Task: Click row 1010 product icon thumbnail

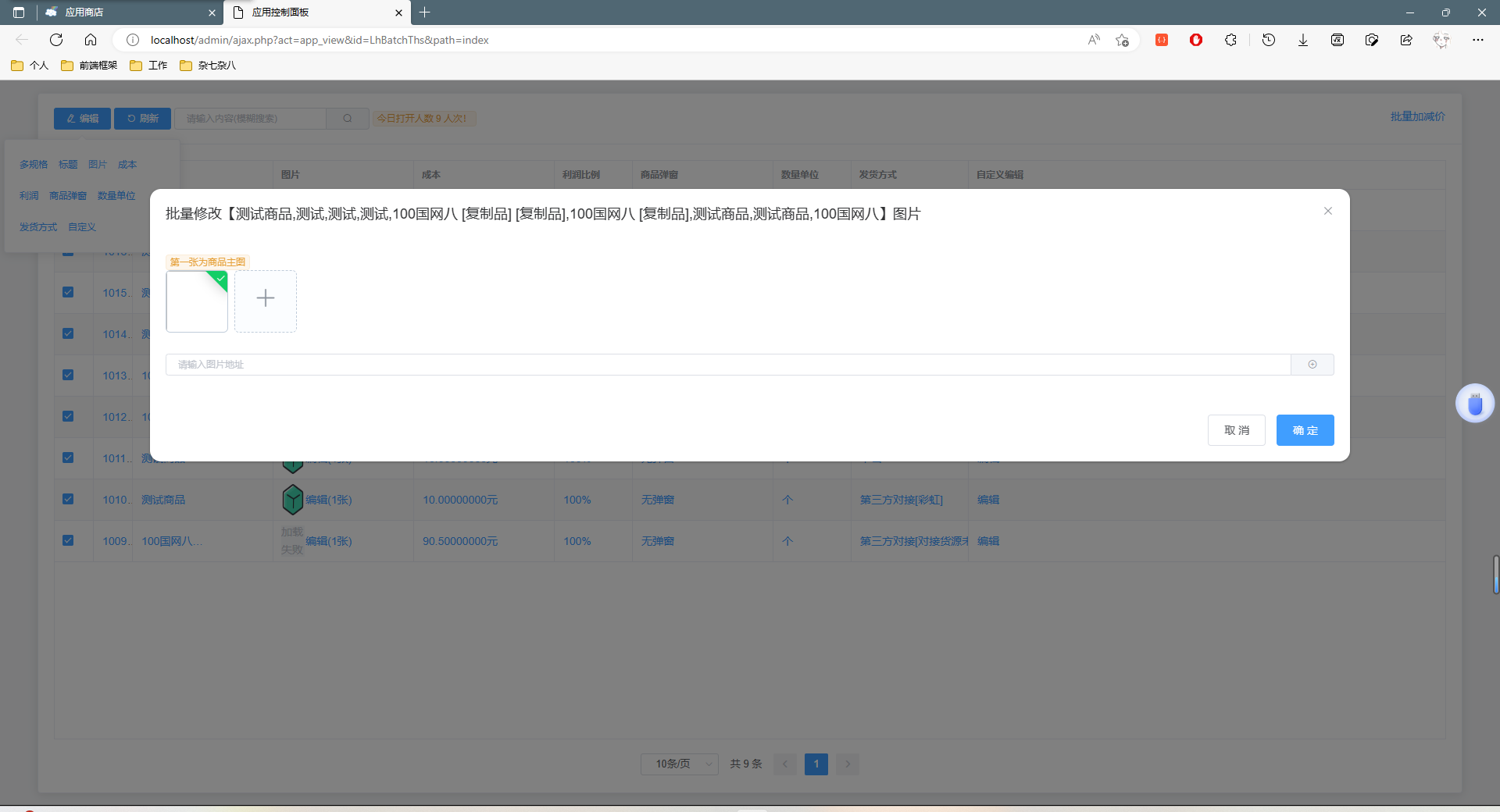Action: coord(292,500)
